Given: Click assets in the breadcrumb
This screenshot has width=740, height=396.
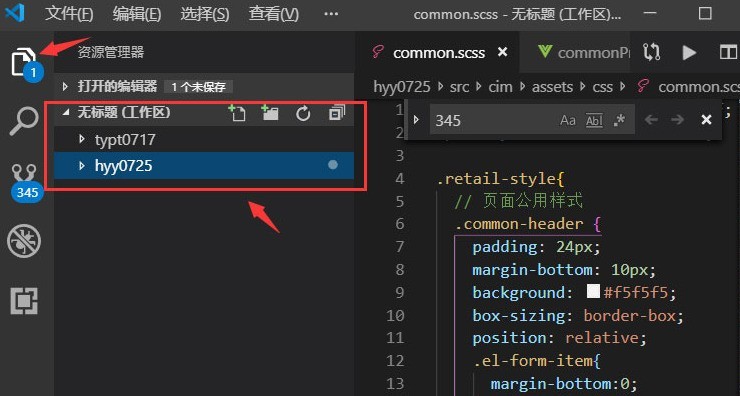Looking at the screenshot, I should [552, 87].
